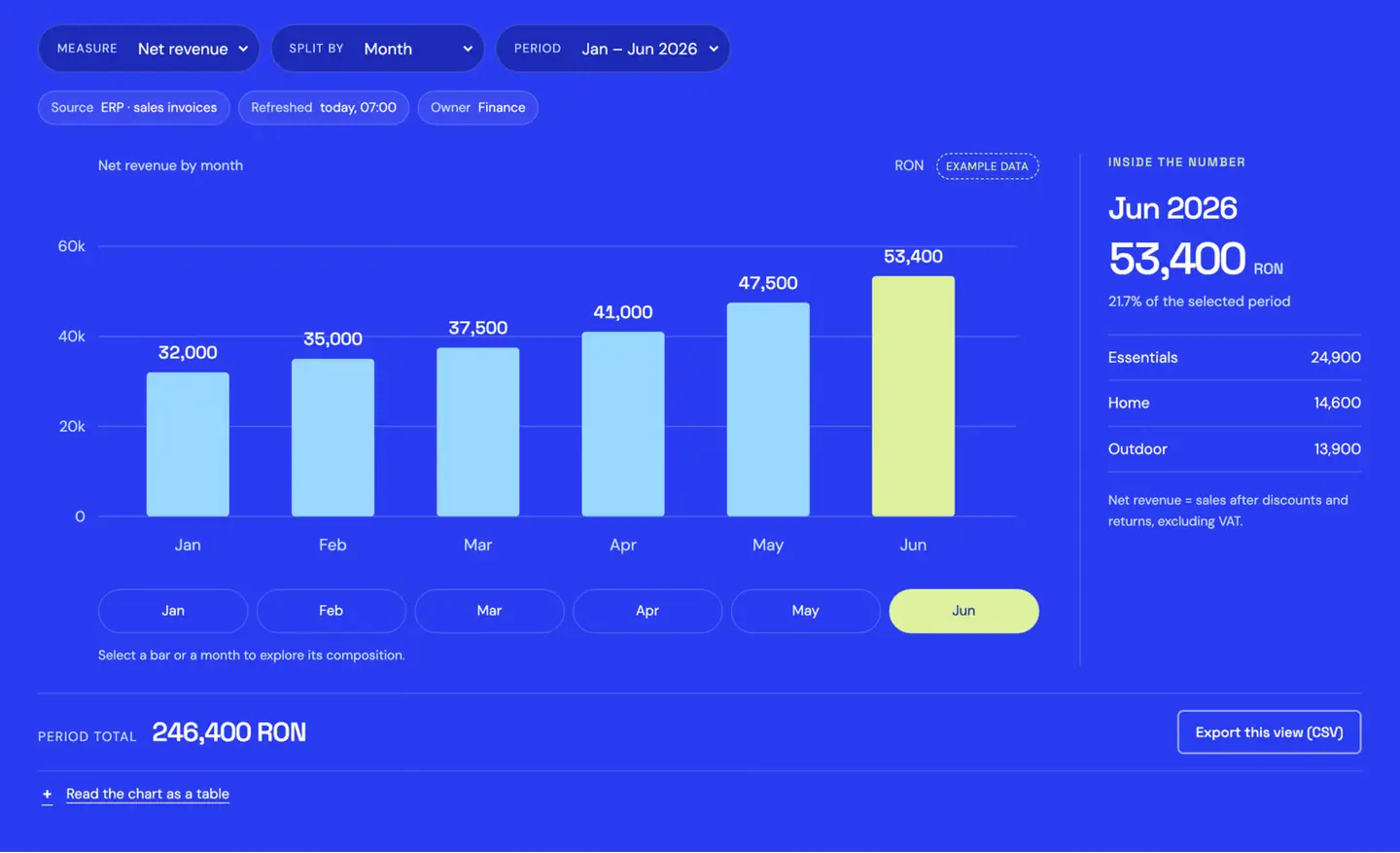Image resolution: width=1400 pixels, height=853 pixels.
Task: Click the highlighted Jun bar labeled 53,400
Action: tap(913, 396)
